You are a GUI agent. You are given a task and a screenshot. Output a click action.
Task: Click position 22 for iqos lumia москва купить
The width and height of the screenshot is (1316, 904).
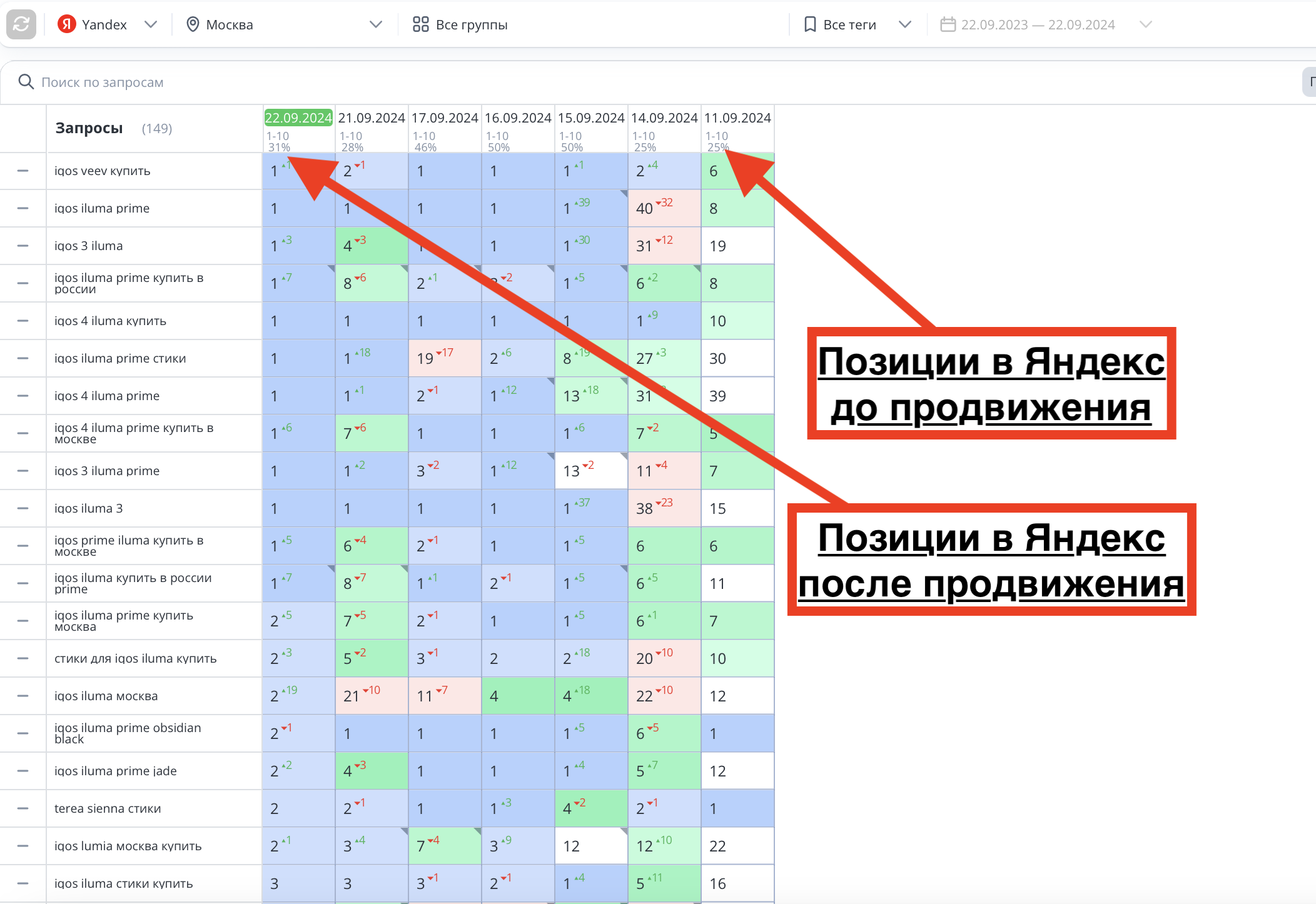737,846
